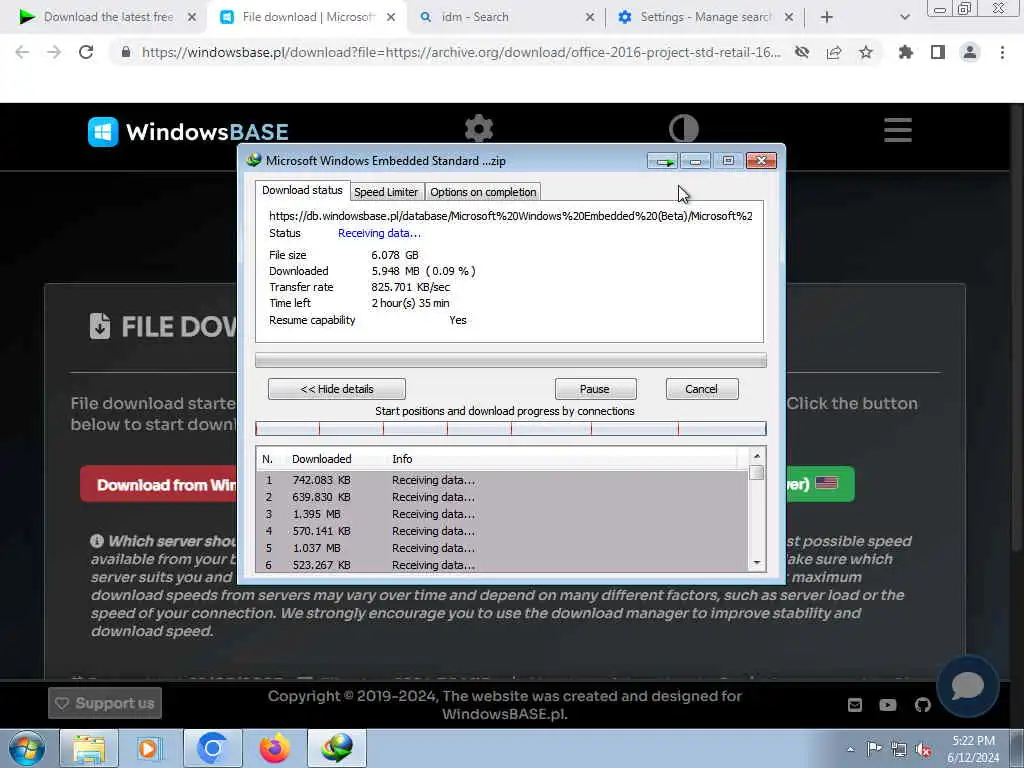Open the Options on completion tab
The image size is (1024, 768).
pos(483,192)
